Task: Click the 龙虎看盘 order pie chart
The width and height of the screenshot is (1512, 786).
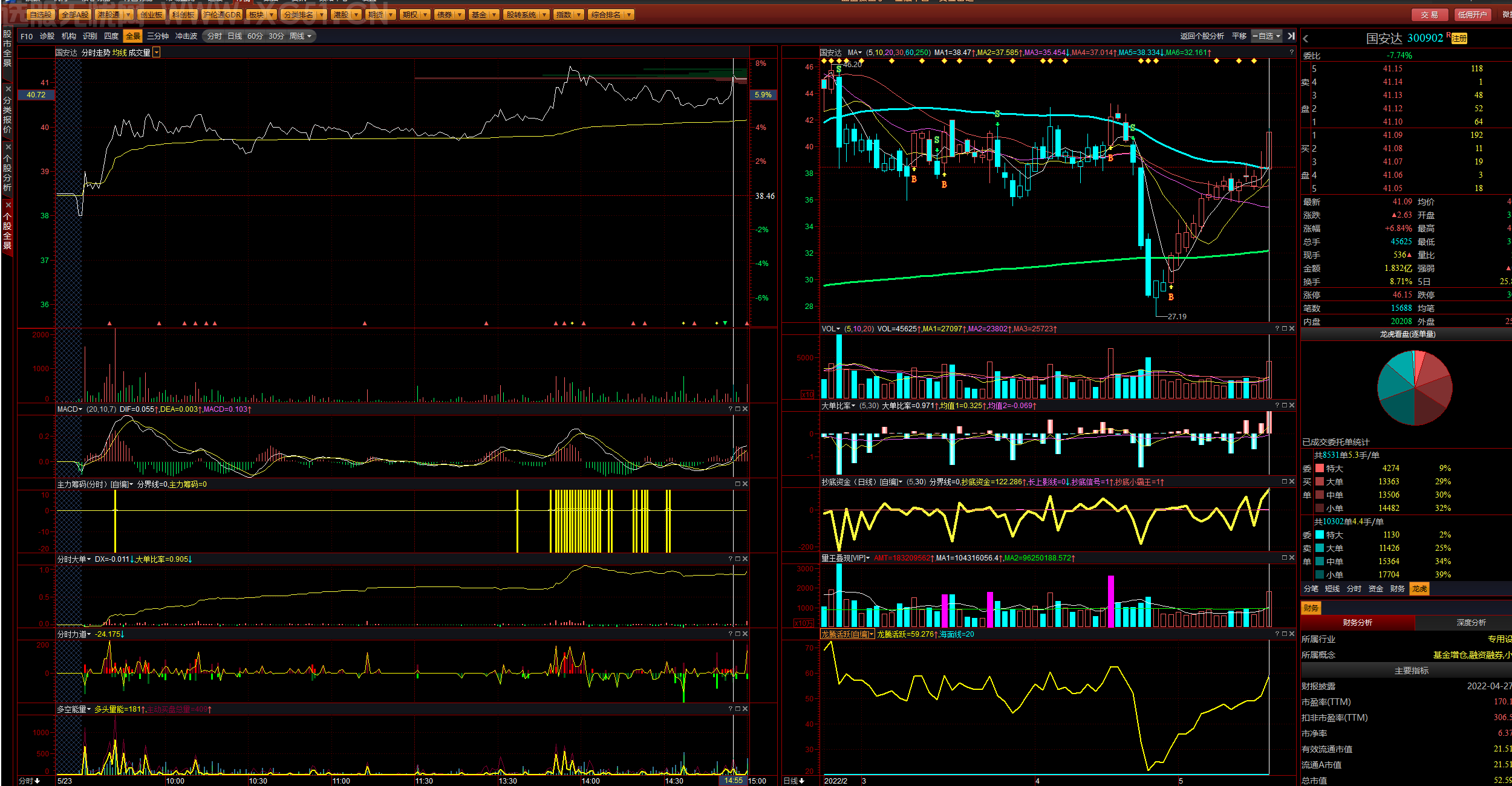Action: 1415,388
